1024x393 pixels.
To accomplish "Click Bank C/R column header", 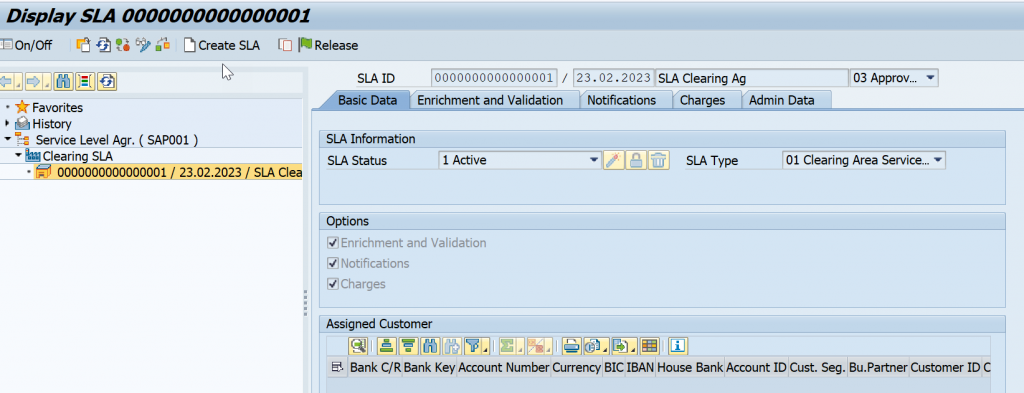I will click(375, 368).
